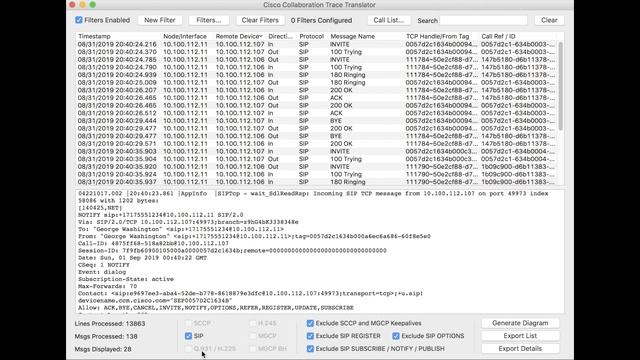
Task: Click the NOTIFY sip line in detail pane
Action: pyautogui.click(x=160, y=215)
